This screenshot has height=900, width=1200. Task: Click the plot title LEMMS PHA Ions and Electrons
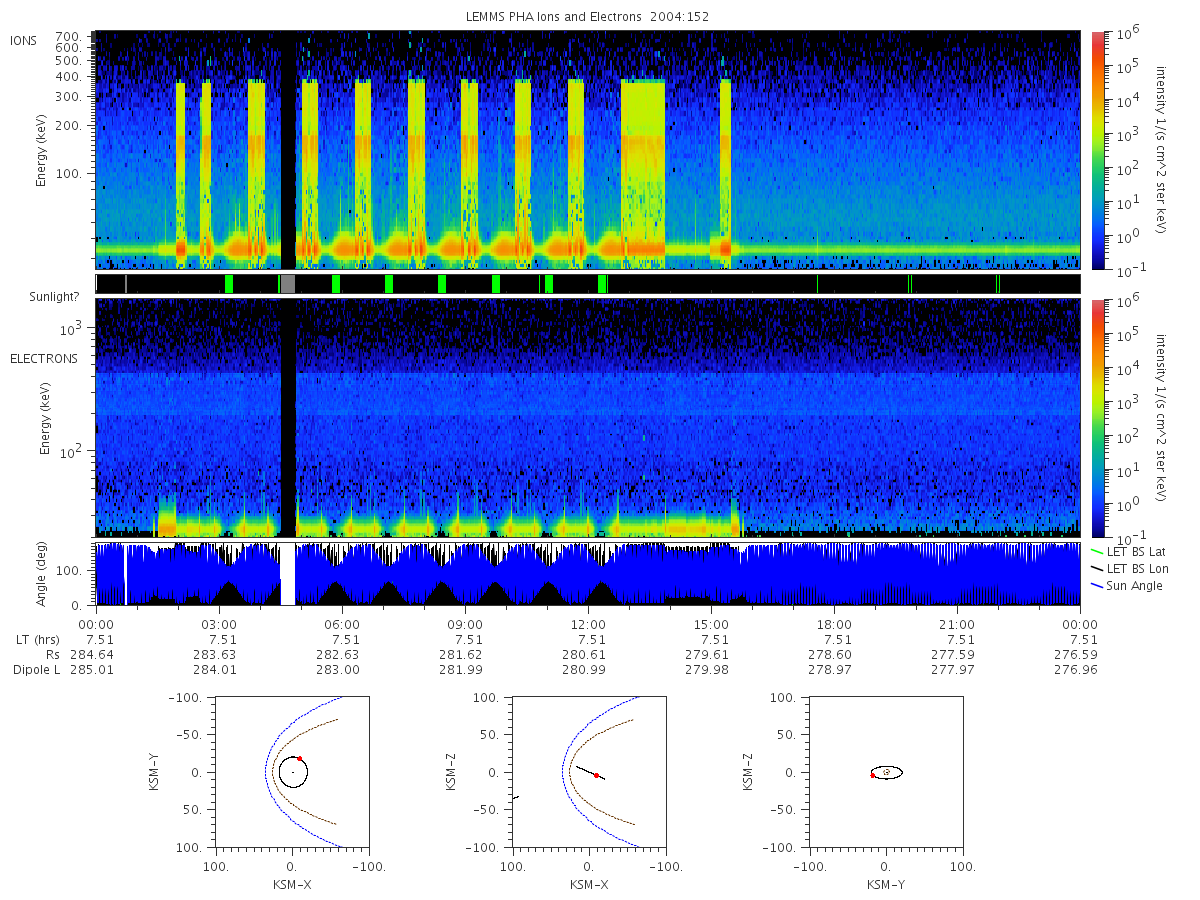click(x=554, y=17)
